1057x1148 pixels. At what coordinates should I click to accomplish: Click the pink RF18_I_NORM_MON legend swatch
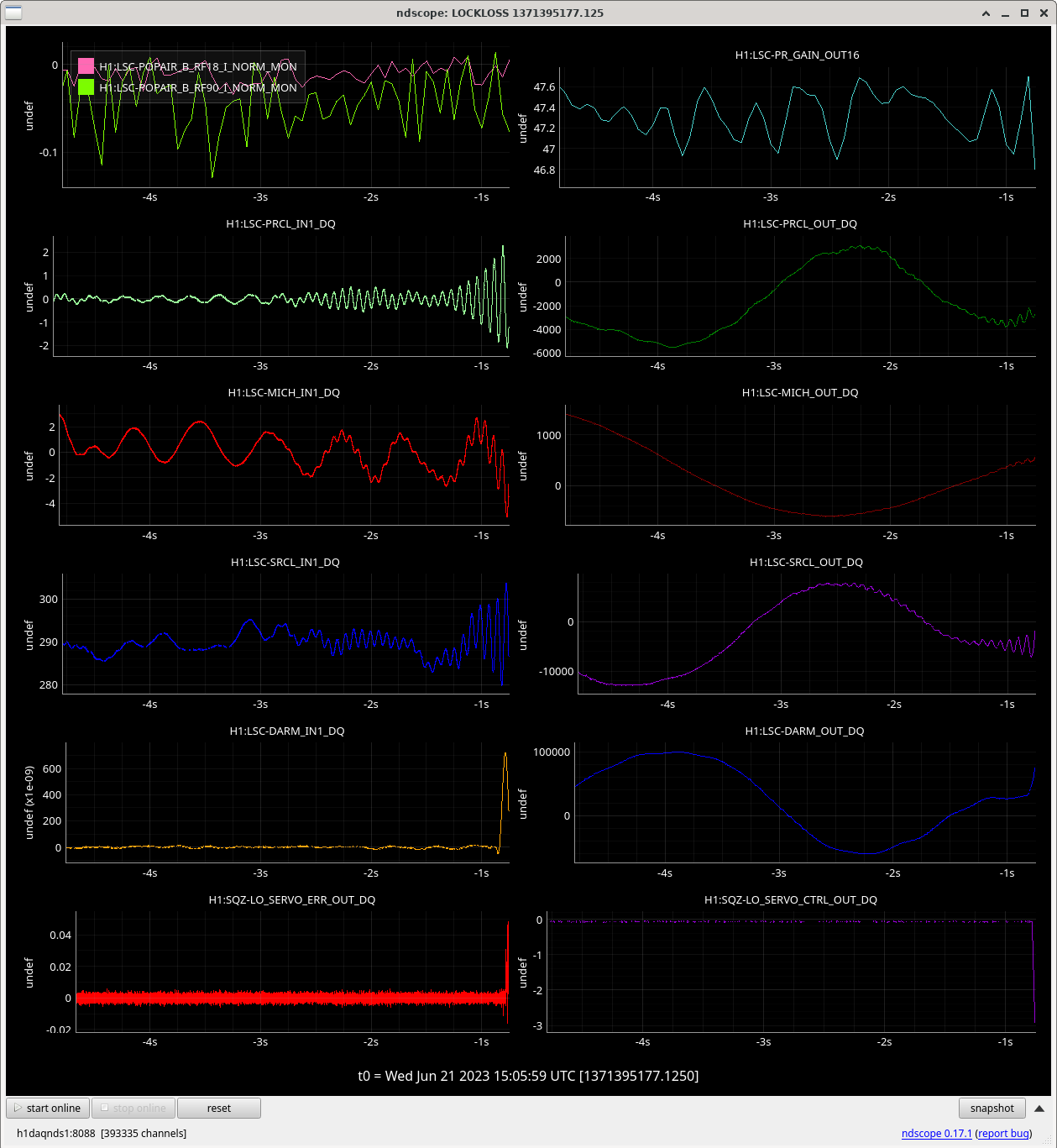86,66
